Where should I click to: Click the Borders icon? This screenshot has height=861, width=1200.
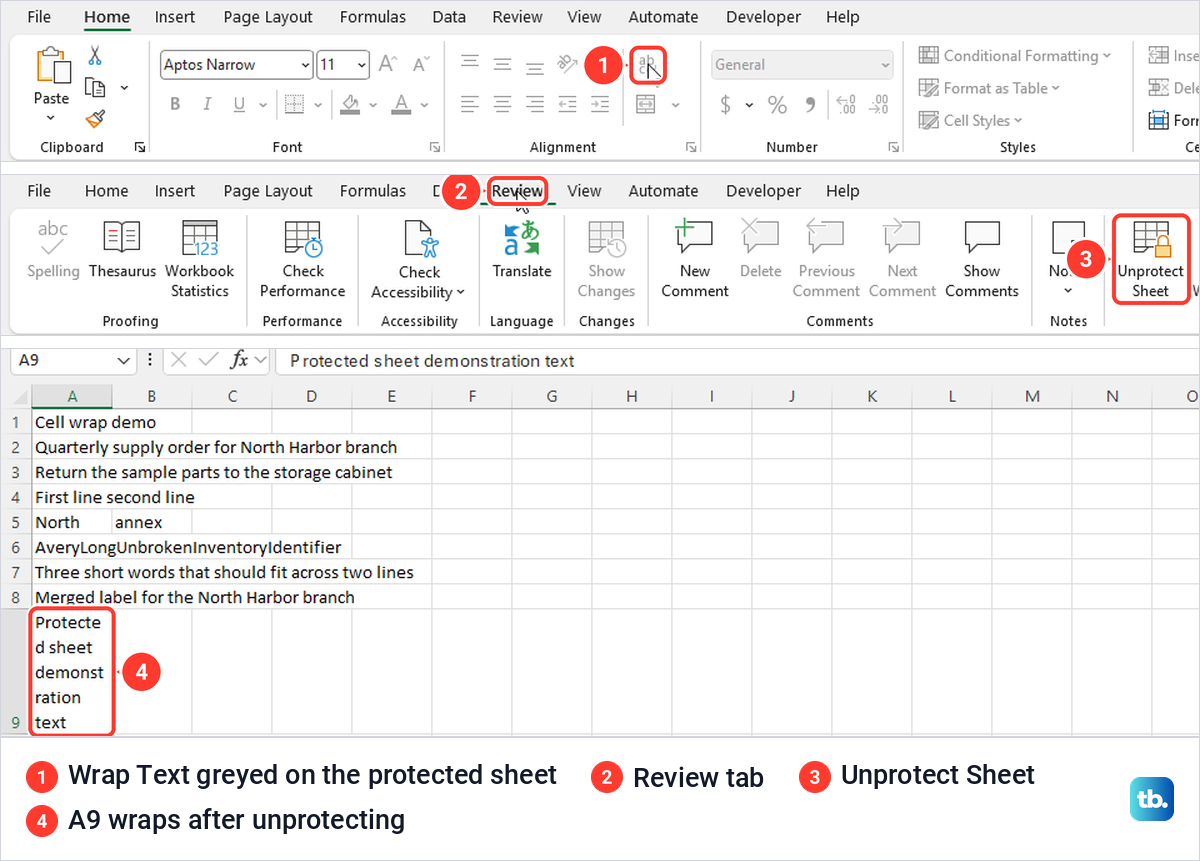click(293, 104)
